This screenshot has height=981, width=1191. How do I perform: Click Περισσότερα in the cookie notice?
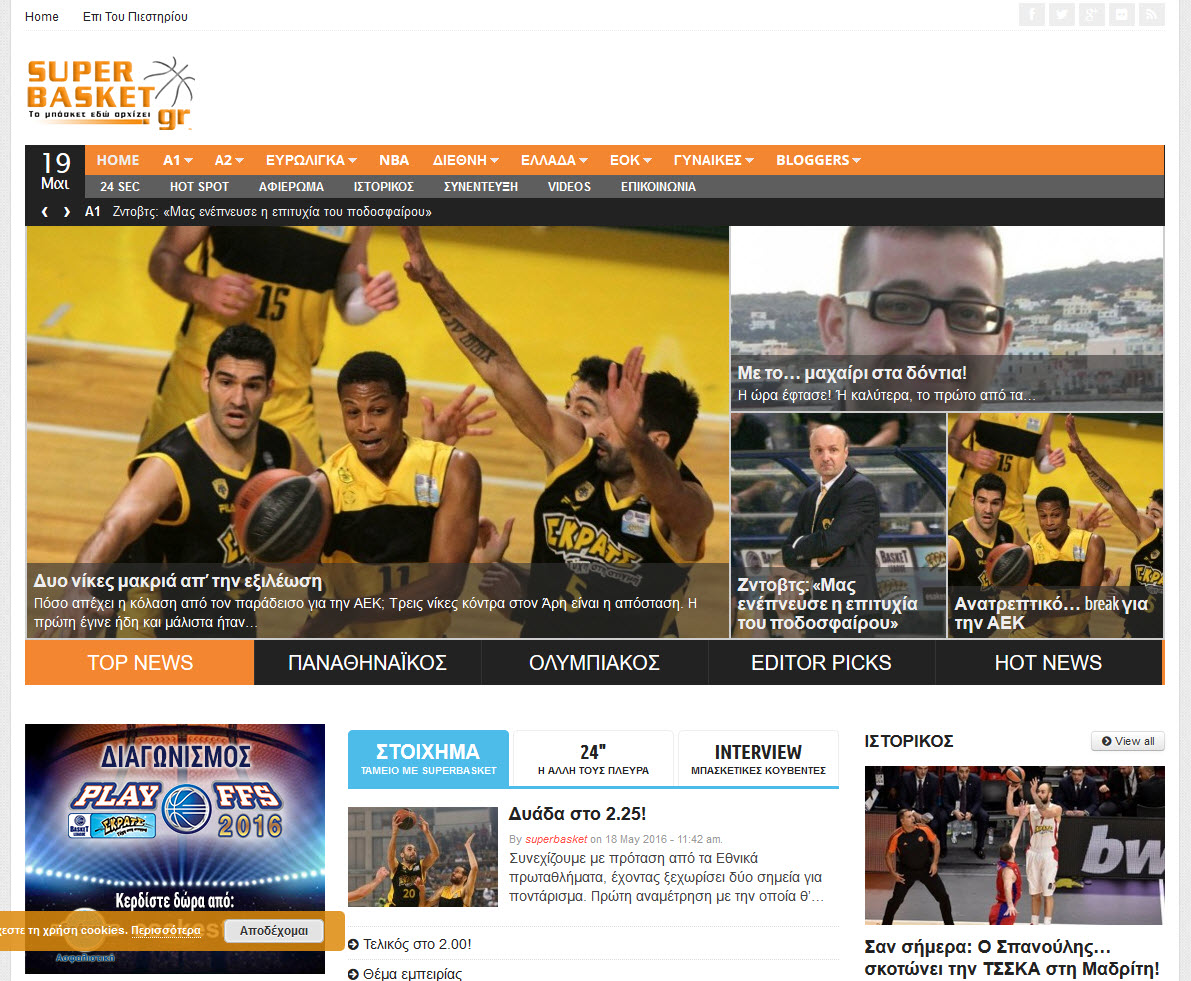pyautogui.click(x=166, y=930)
